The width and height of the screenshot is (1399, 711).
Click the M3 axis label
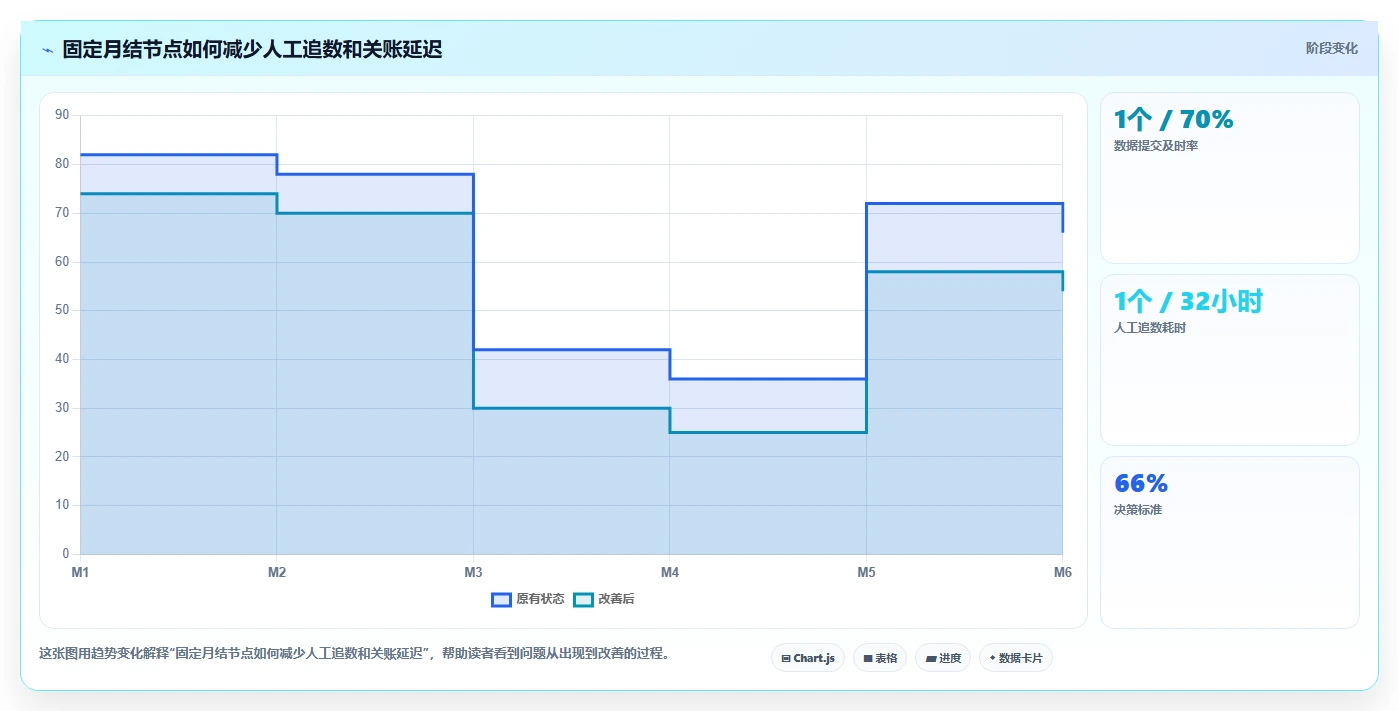point(473,573)
